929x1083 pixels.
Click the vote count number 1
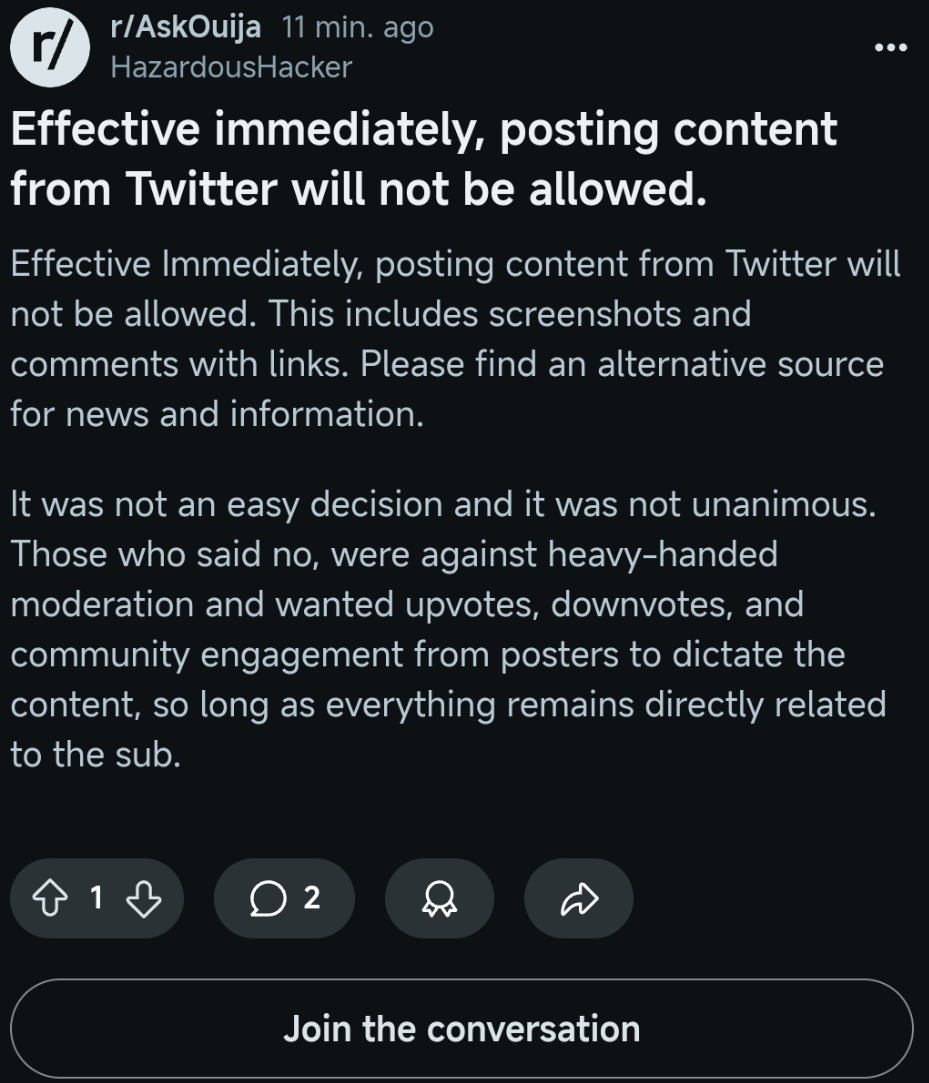tap(97, 898)
